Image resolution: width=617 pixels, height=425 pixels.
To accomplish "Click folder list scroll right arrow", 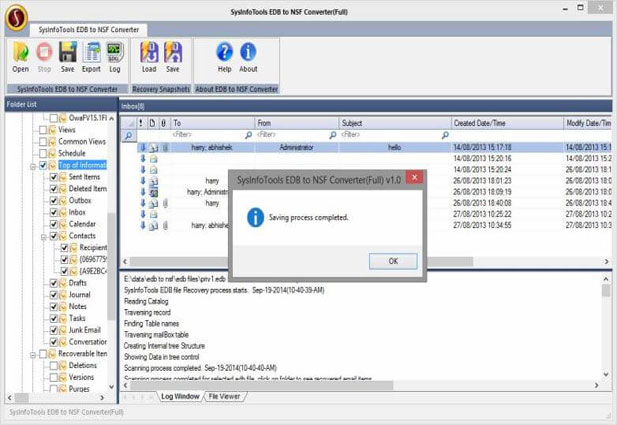I will tap(102, 398).
